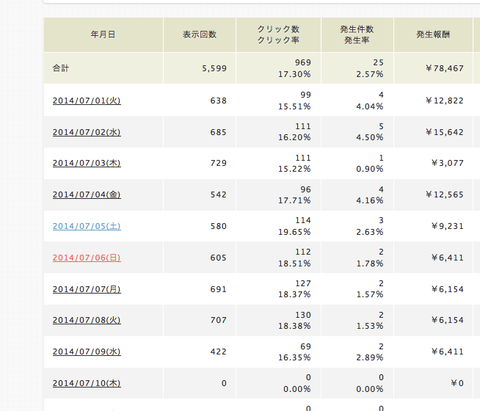Select reward value ¥3,077

click(x=447, y=163)
